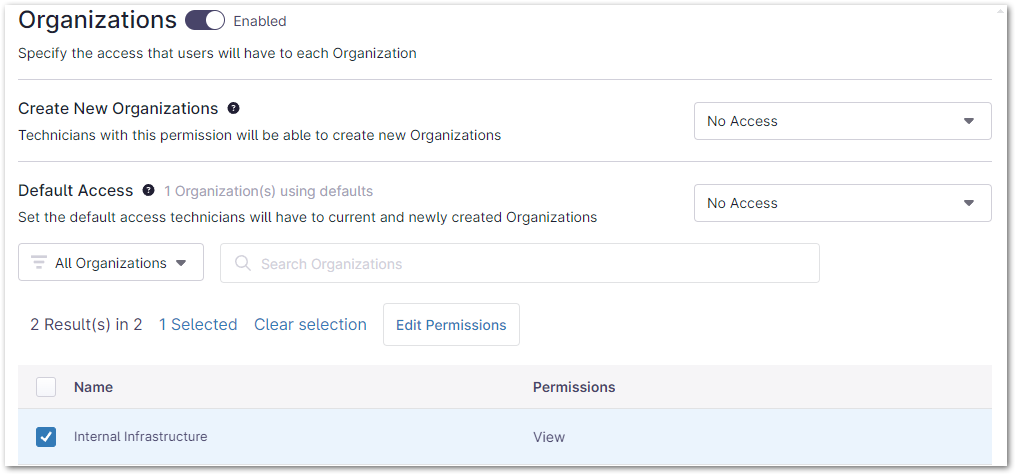Click View permission for Internal Infrastructure
Viewport: 1016px width, 475px height.
pos(549,437)
